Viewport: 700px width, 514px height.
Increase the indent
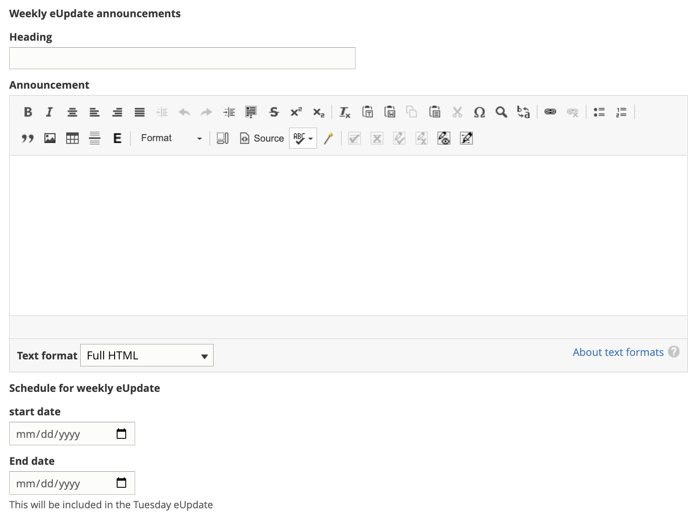pos(229,112)
